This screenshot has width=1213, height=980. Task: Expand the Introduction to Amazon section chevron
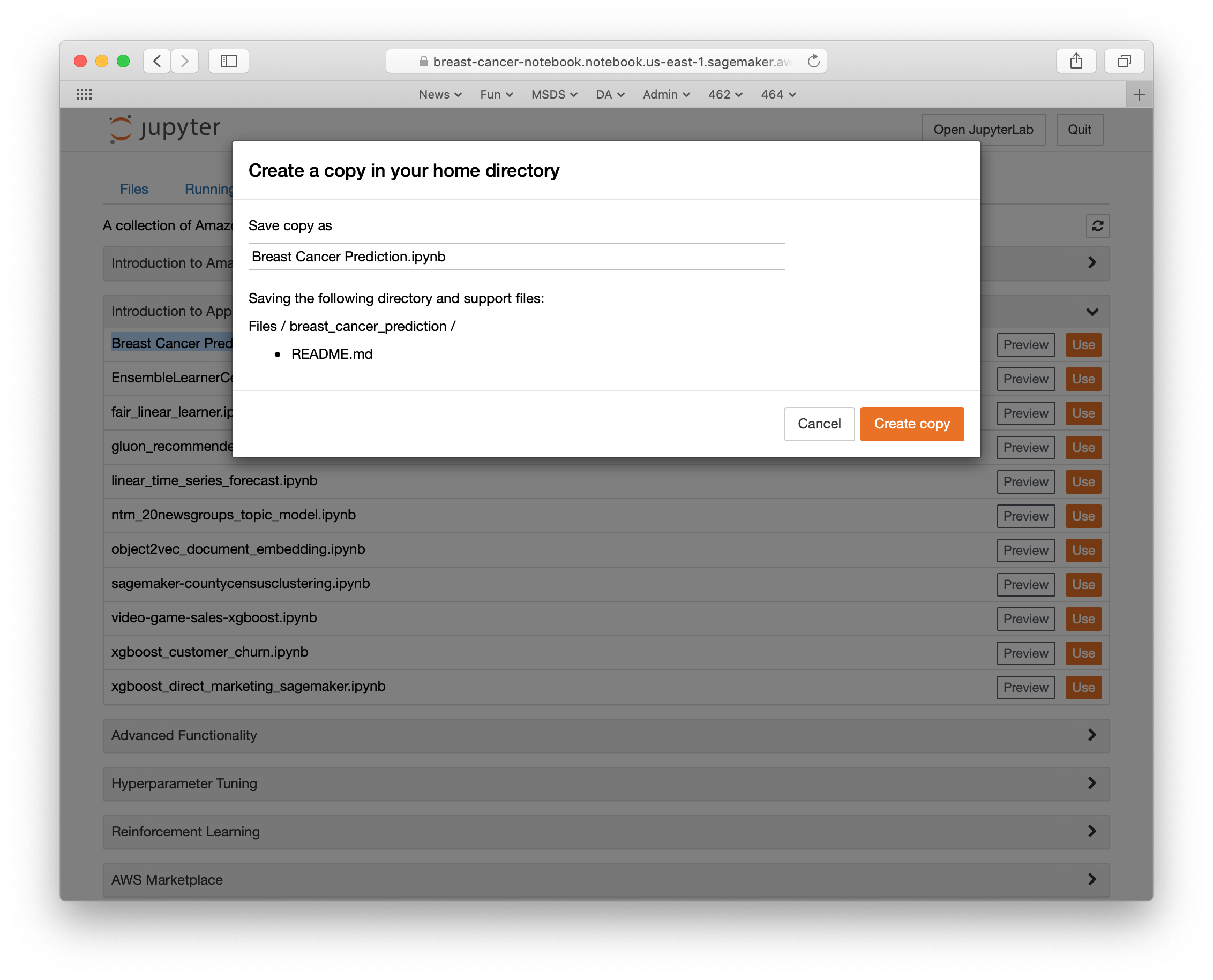1092,262
